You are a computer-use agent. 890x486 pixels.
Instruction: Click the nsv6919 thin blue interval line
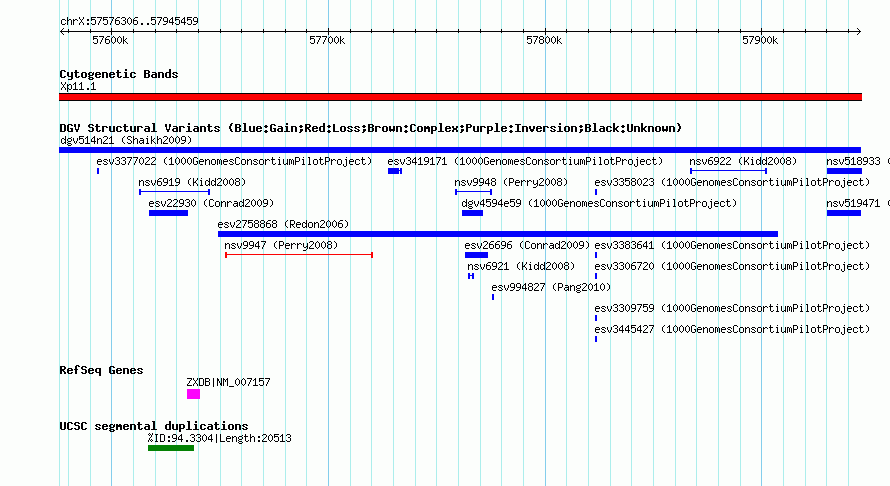pyautogui.click(x=174, y=192)
